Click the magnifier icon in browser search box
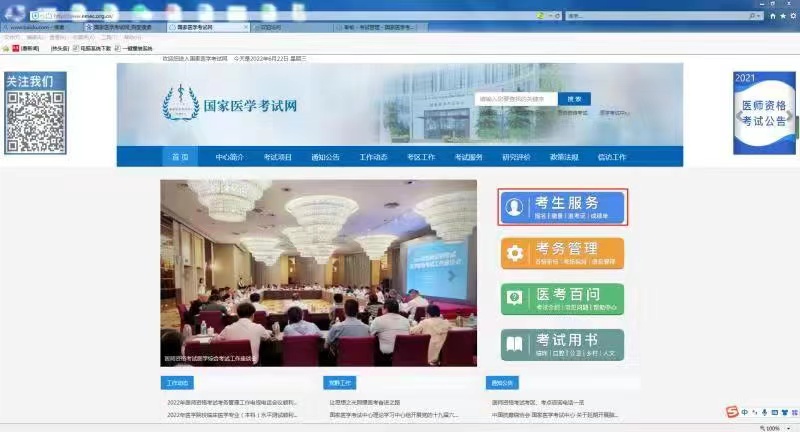Viewport: 800px width, 432px height. 753,16
